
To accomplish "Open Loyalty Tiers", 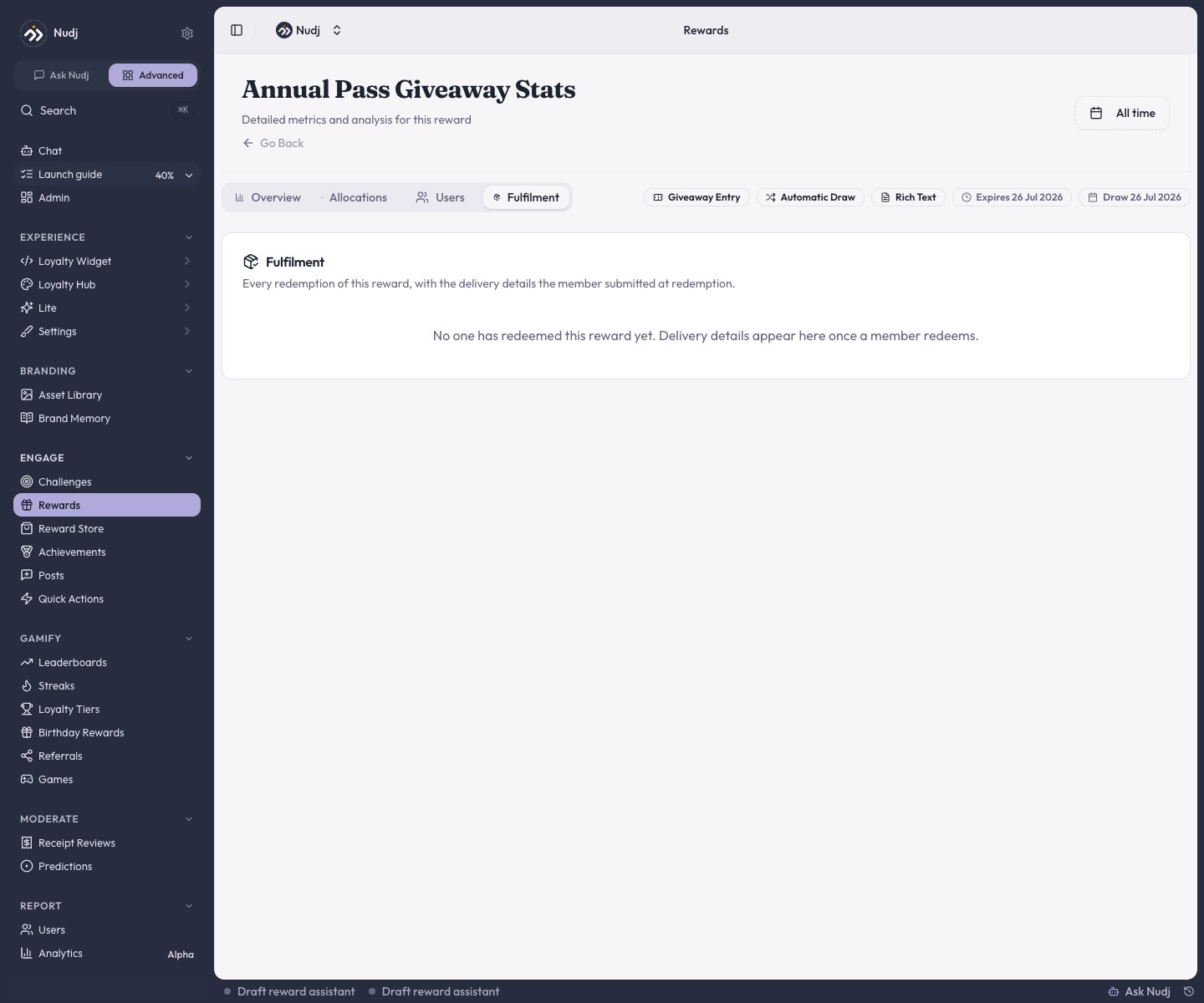I will [x=107, y=709].
